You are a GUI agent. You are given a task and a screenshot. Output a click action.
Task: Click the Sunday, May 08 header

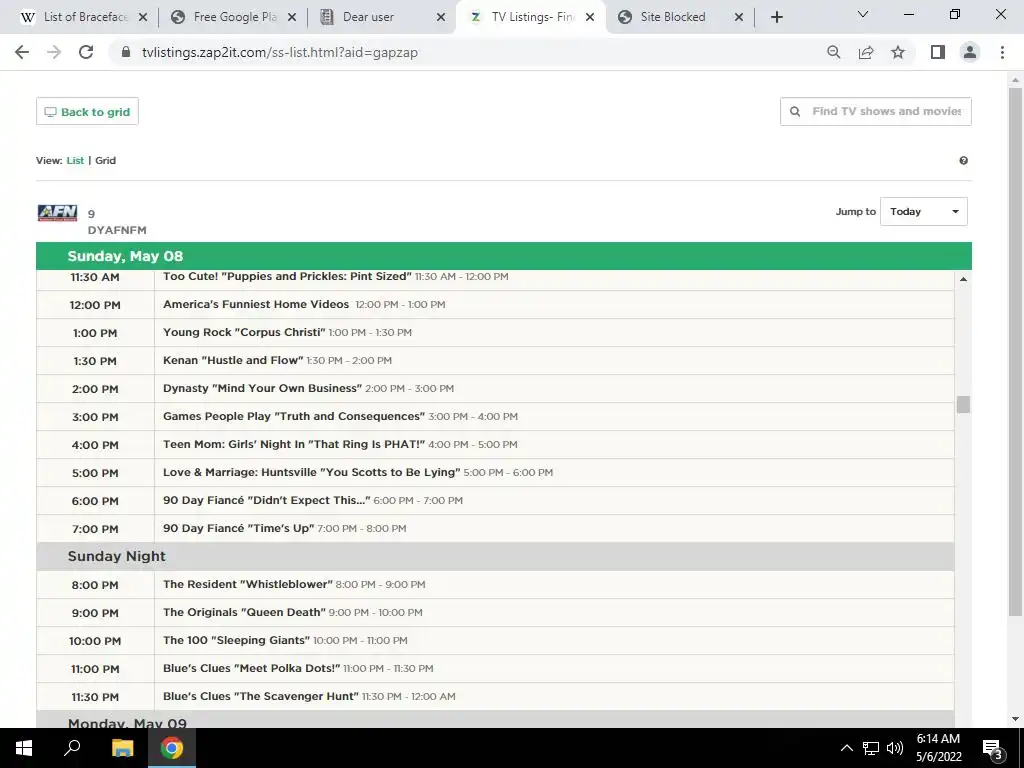tap(504, 256)
